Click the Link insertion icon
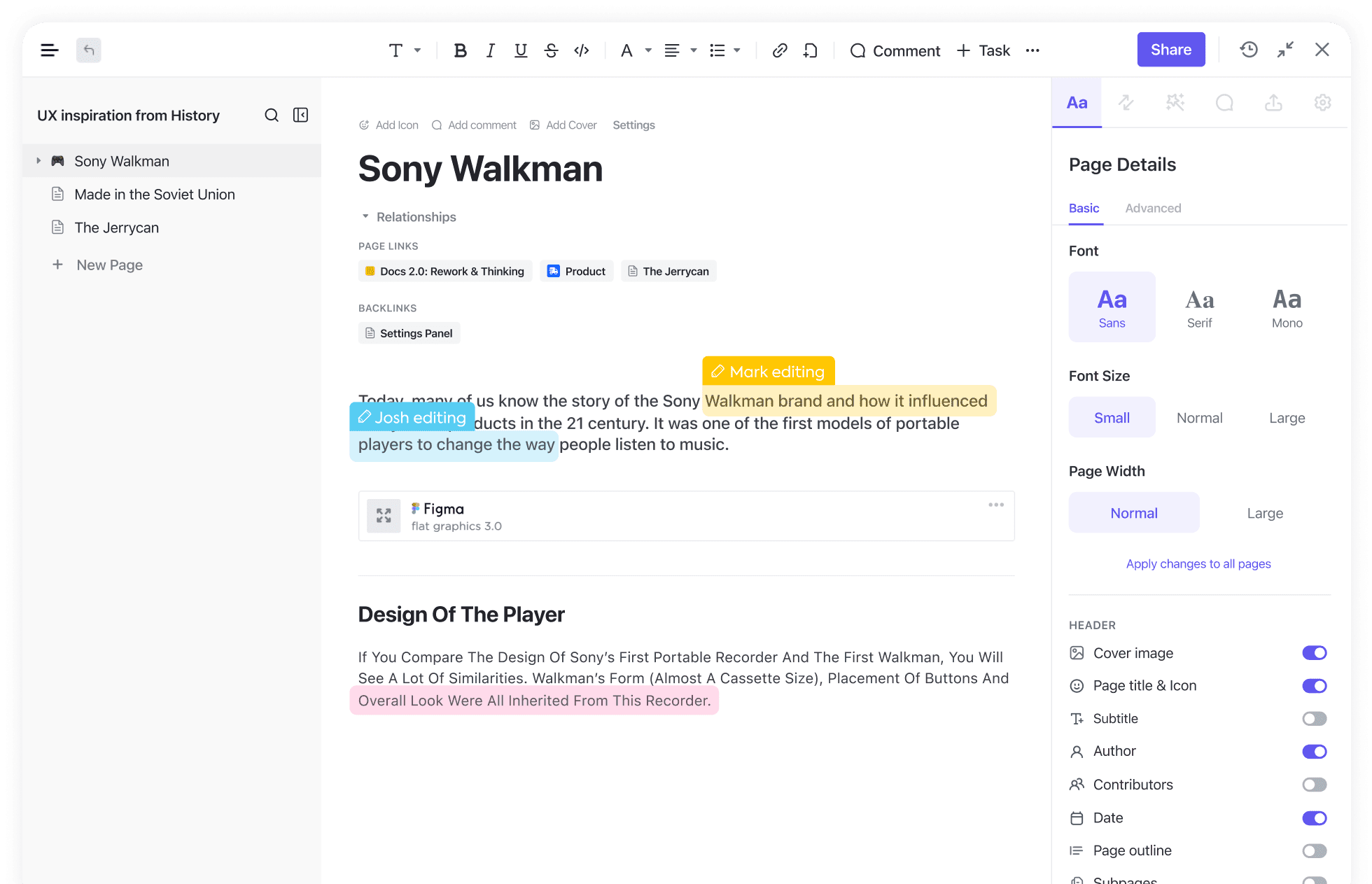 click(x=780, y=50)
